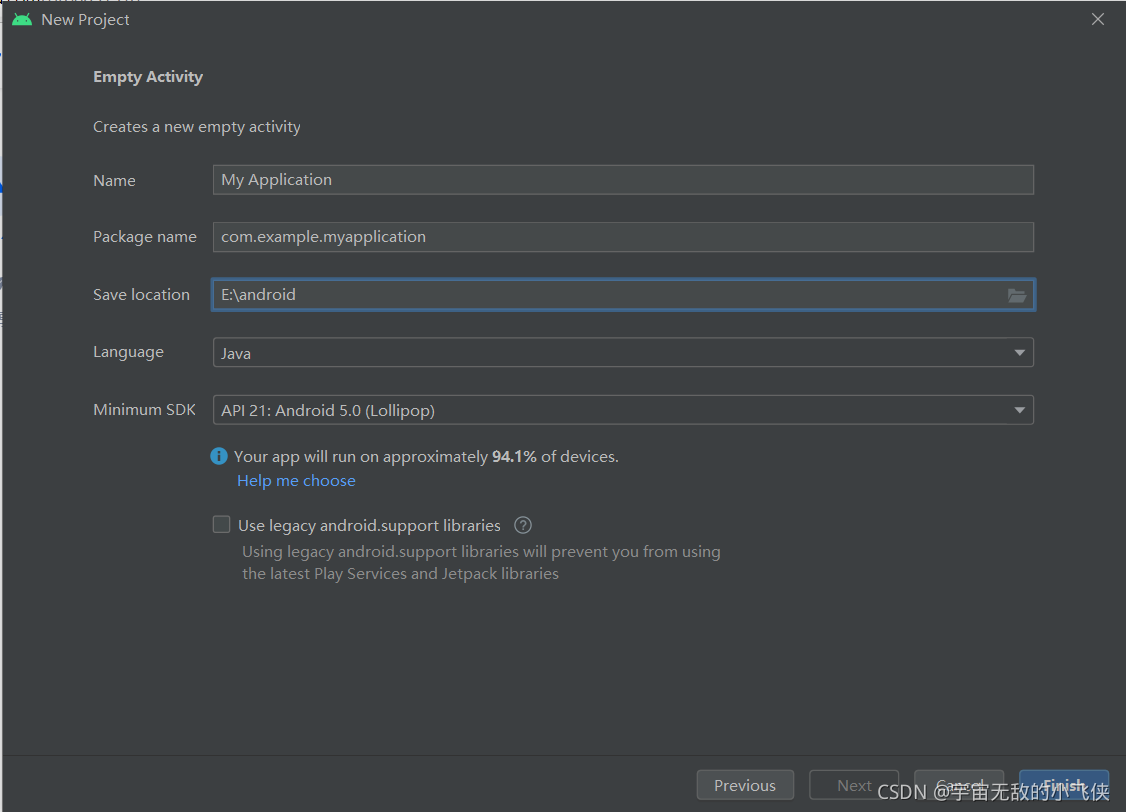Image resolution: width=1126 pixels, height=812 pixels.
Task: Click the Android logo in the title bar
Action: pos(22,19)
